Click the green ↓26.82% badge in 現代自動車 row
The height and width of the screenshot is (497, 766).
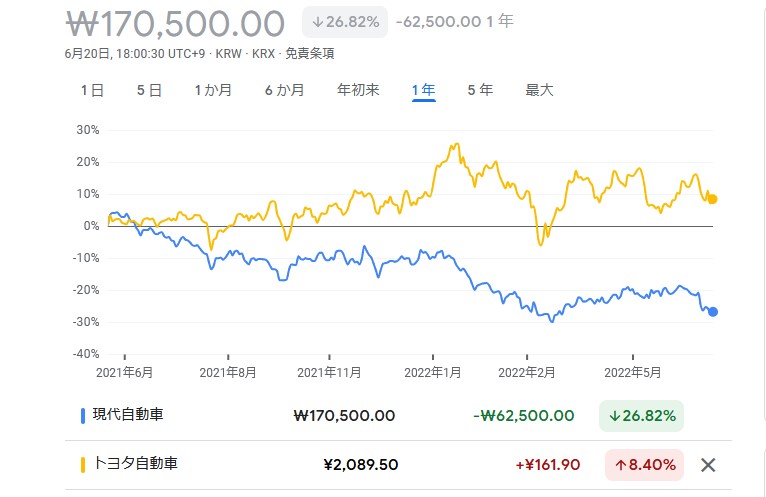[x=642, y=415]
